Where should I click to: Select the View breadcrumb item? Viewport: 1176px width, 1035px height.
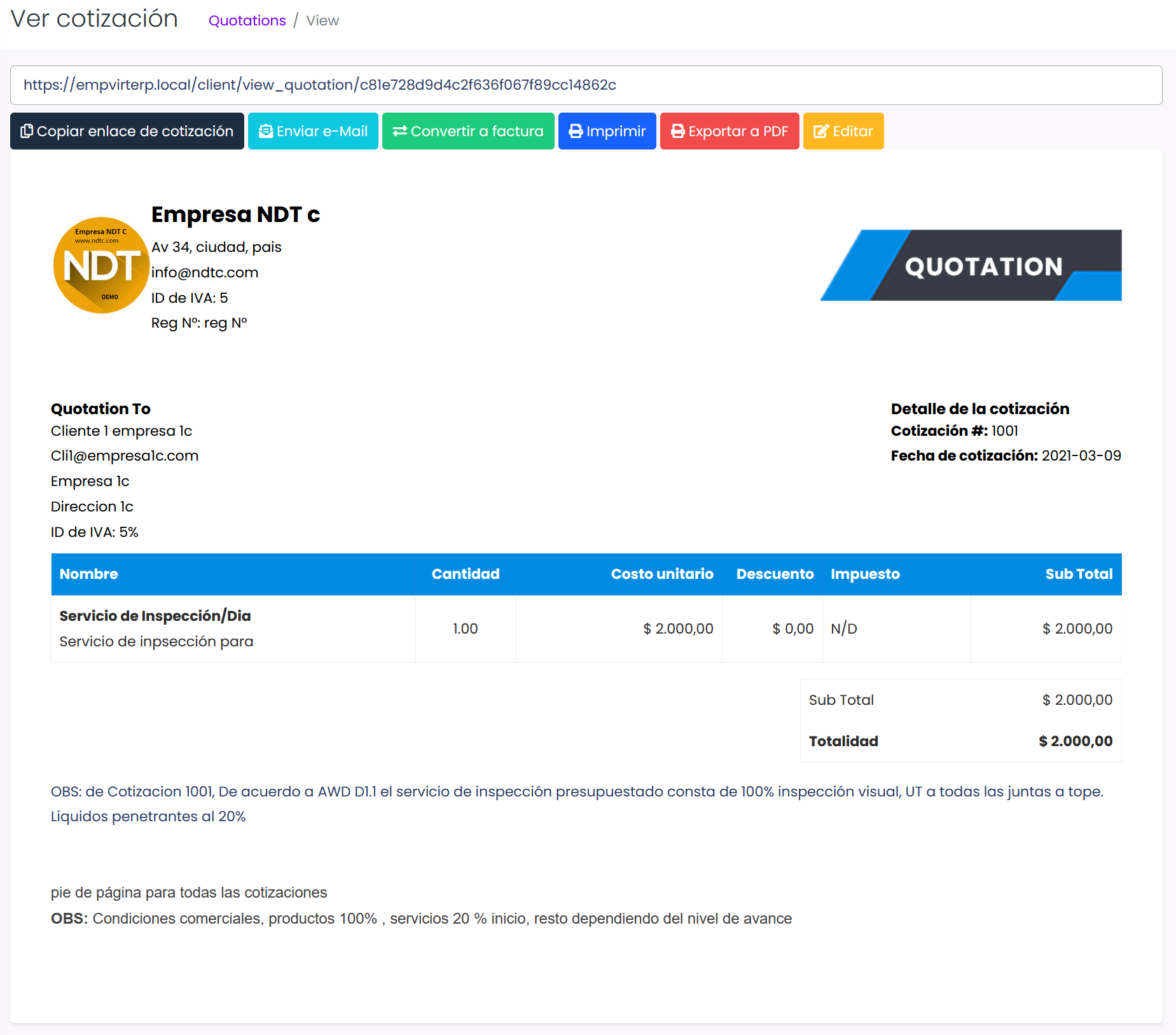(x=322, y=20)
